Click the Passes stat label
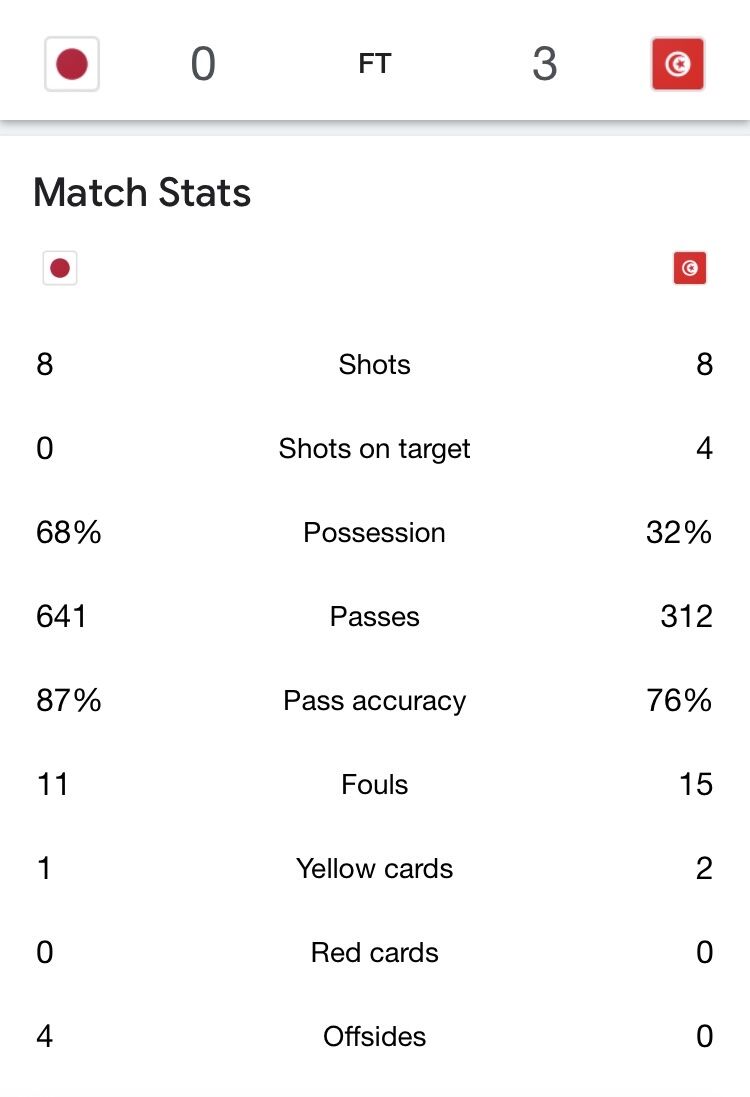This screenshot has width=750, height=1097. (374, 616)
